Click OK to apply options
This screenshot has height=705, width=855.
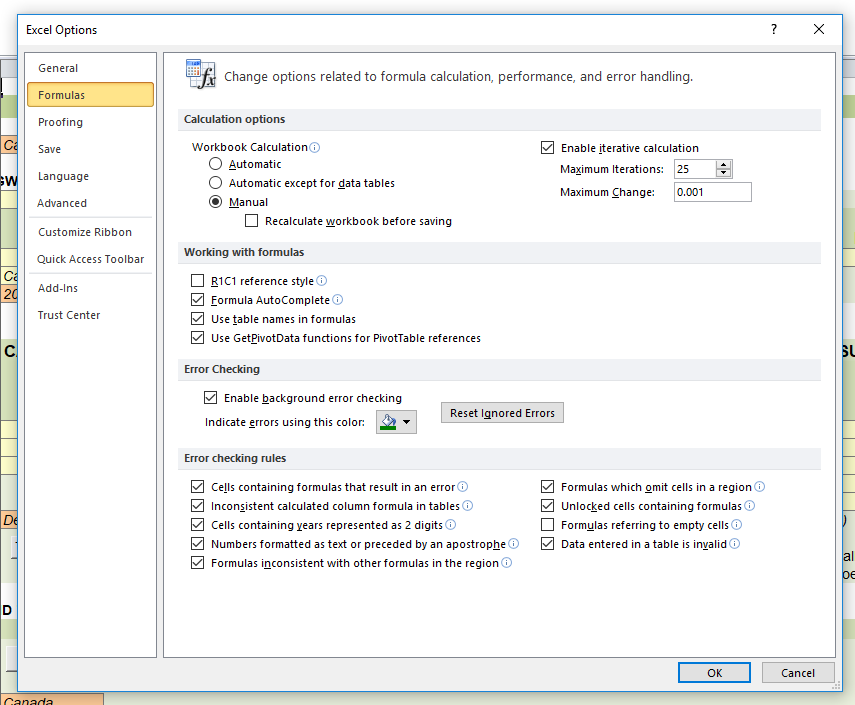point(714,673)
